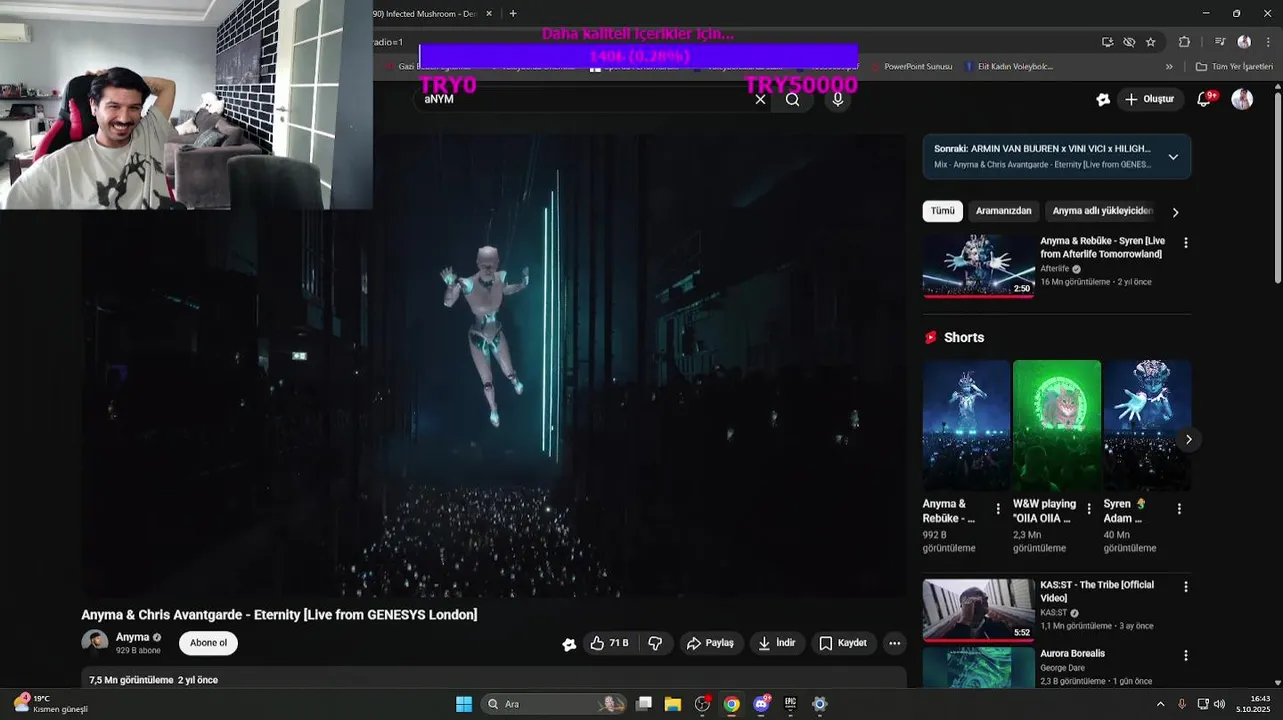Open the YouTube account avatar menu
1283x720 pixels.
1242,99
